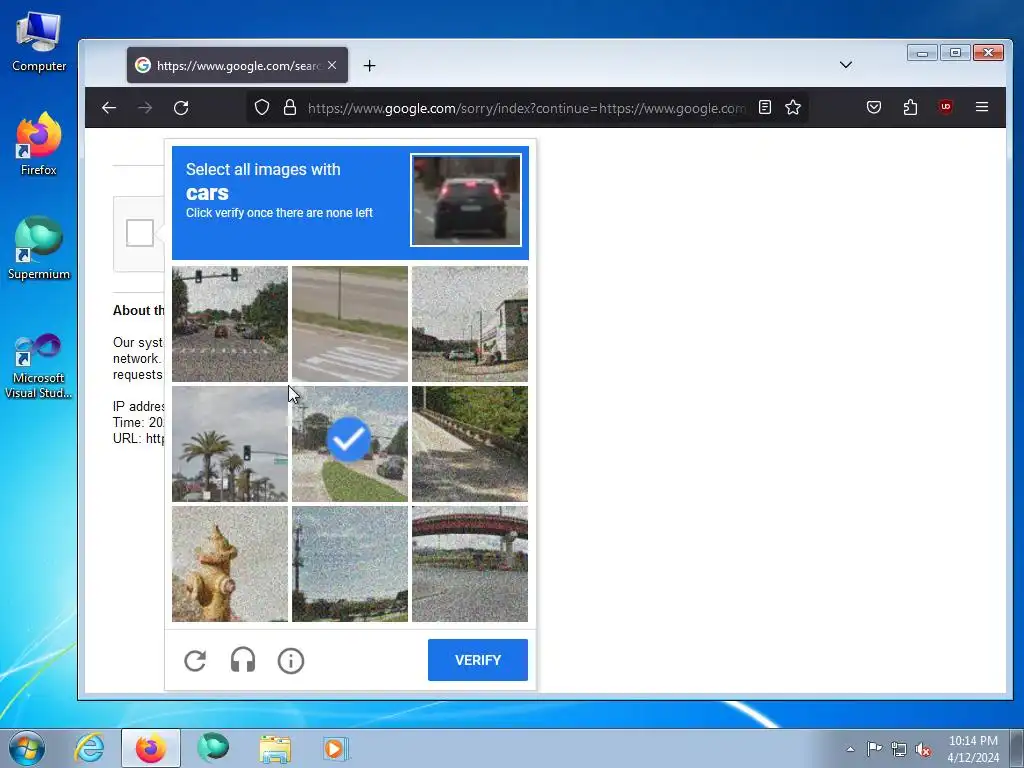Screen dimensions: 1024x768
Task: Click the padlock site security icon
Action: coord(290,108)
